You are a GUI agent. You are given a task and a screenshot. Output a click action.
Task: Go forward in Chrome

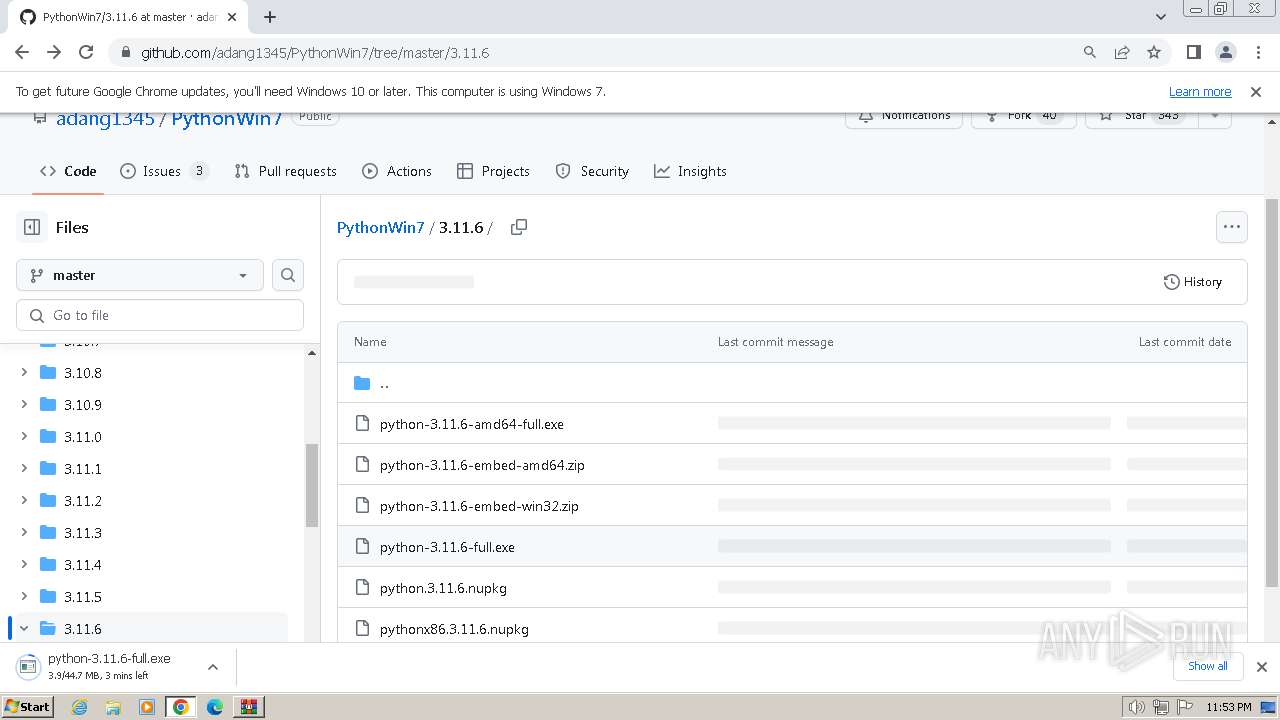[54, 52]
